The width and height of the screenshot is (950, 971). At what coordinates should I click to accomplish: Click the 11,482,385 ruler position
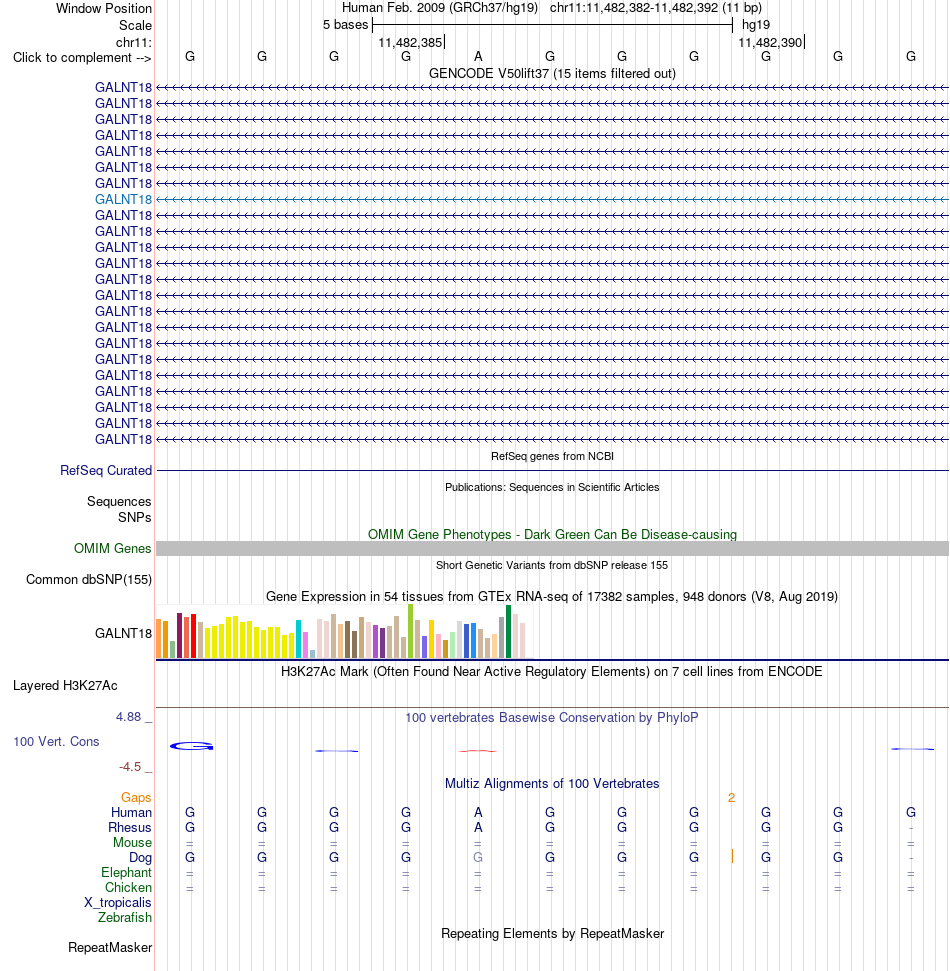click(410, 42)
